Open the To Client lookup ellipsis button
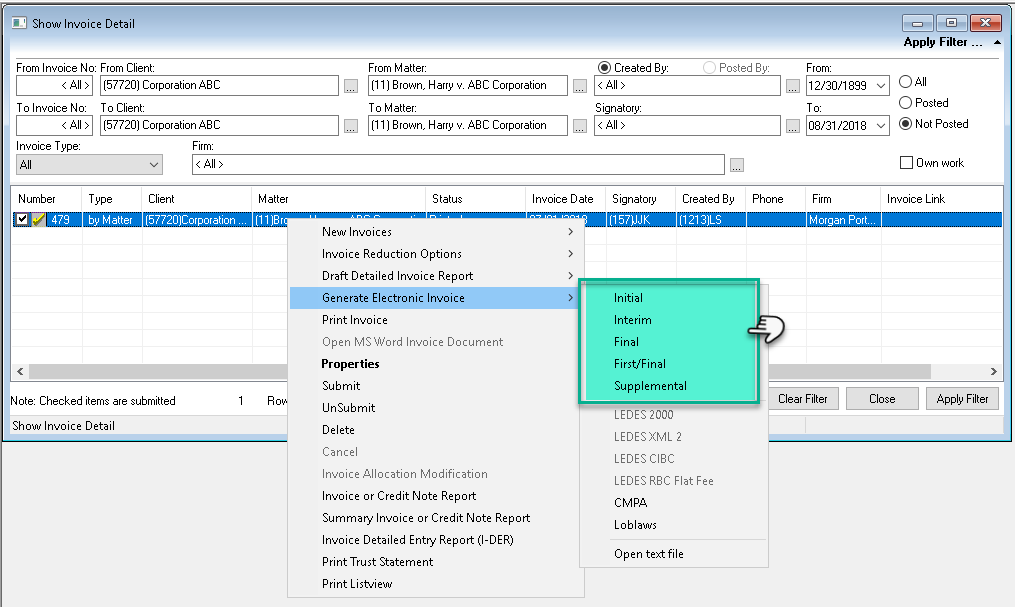Image resolution: width=1015 pixels, height=607 pixels. tap(351, 126)
